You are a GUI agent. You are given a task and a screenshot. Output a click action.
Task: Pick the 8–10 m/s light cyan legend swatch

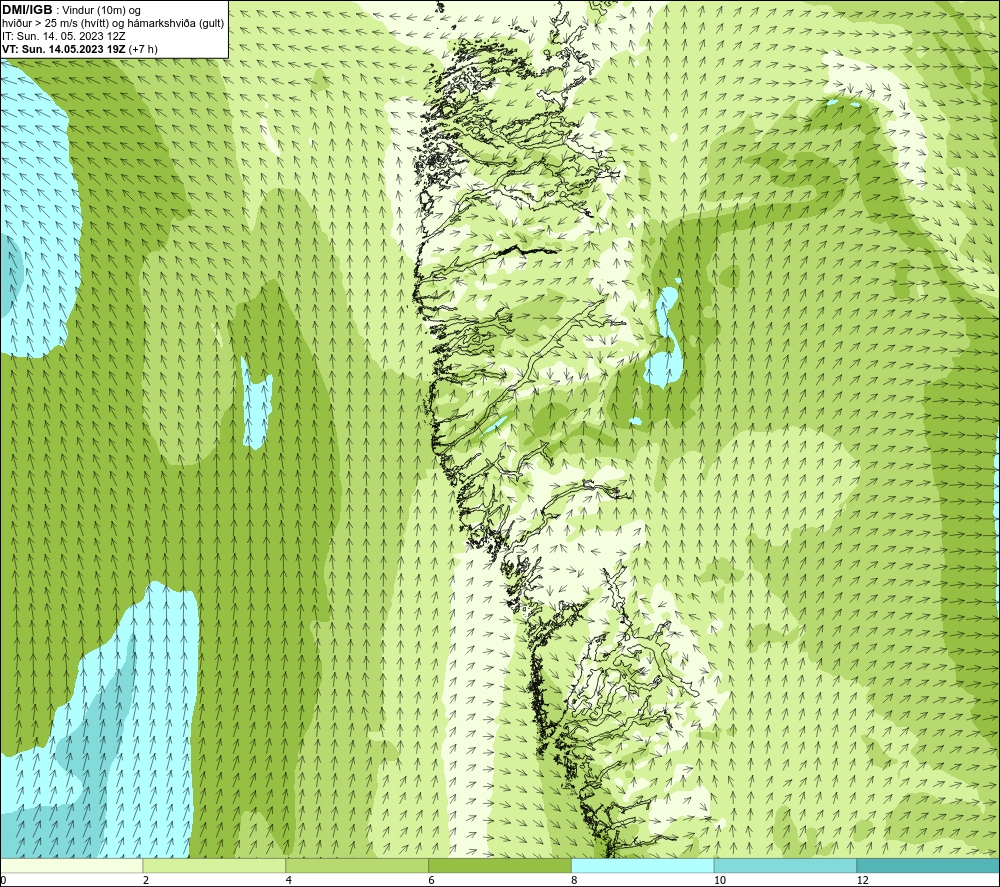click(x=643, y=865)
